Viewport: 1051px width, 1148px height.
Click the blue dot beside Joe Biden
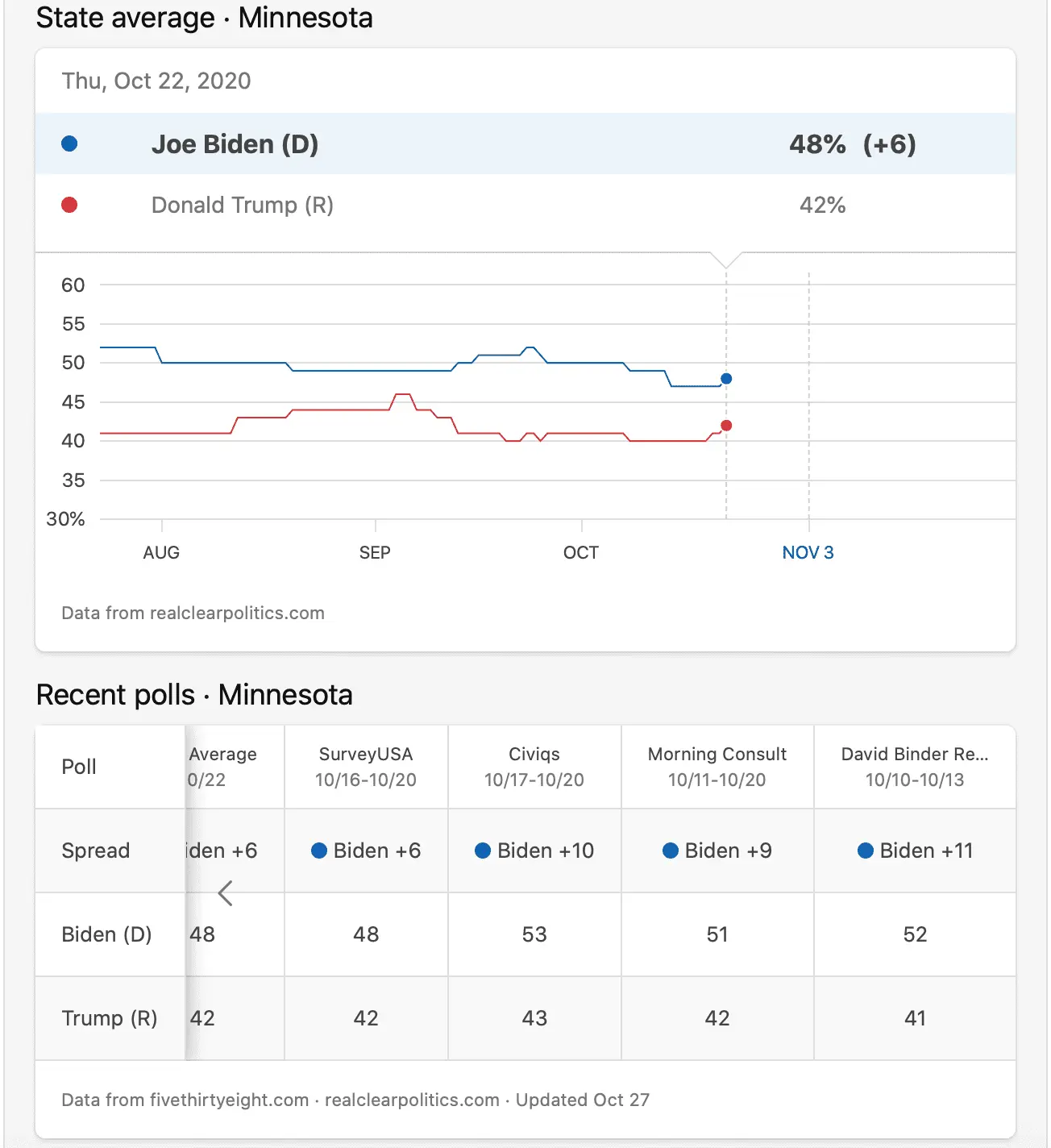69,143
